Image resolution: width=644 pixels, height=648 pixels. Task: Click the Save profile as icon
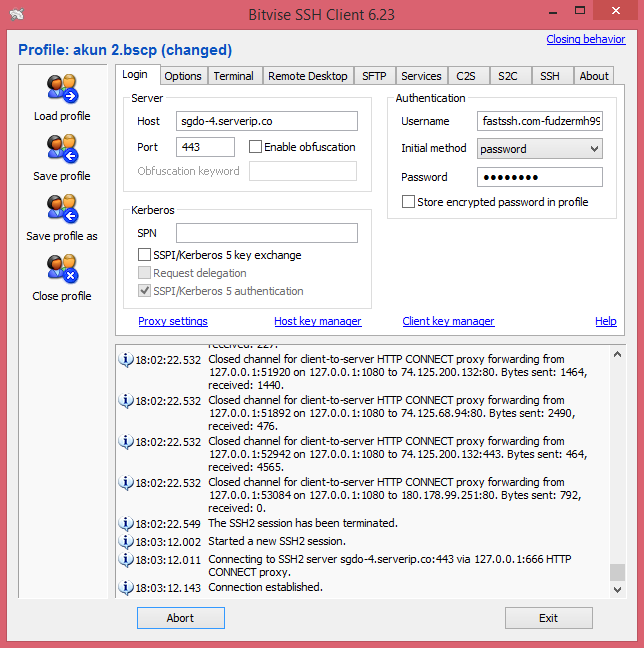click(x=62, y=209)
